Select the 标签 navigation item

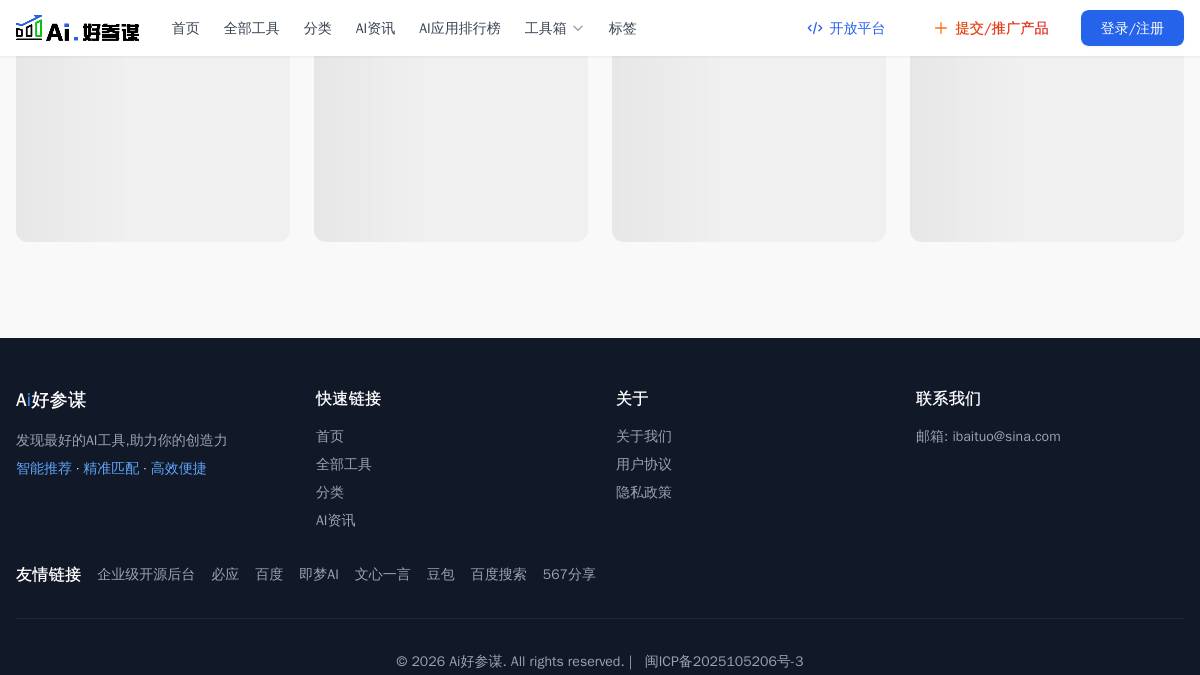pos(622,28)
